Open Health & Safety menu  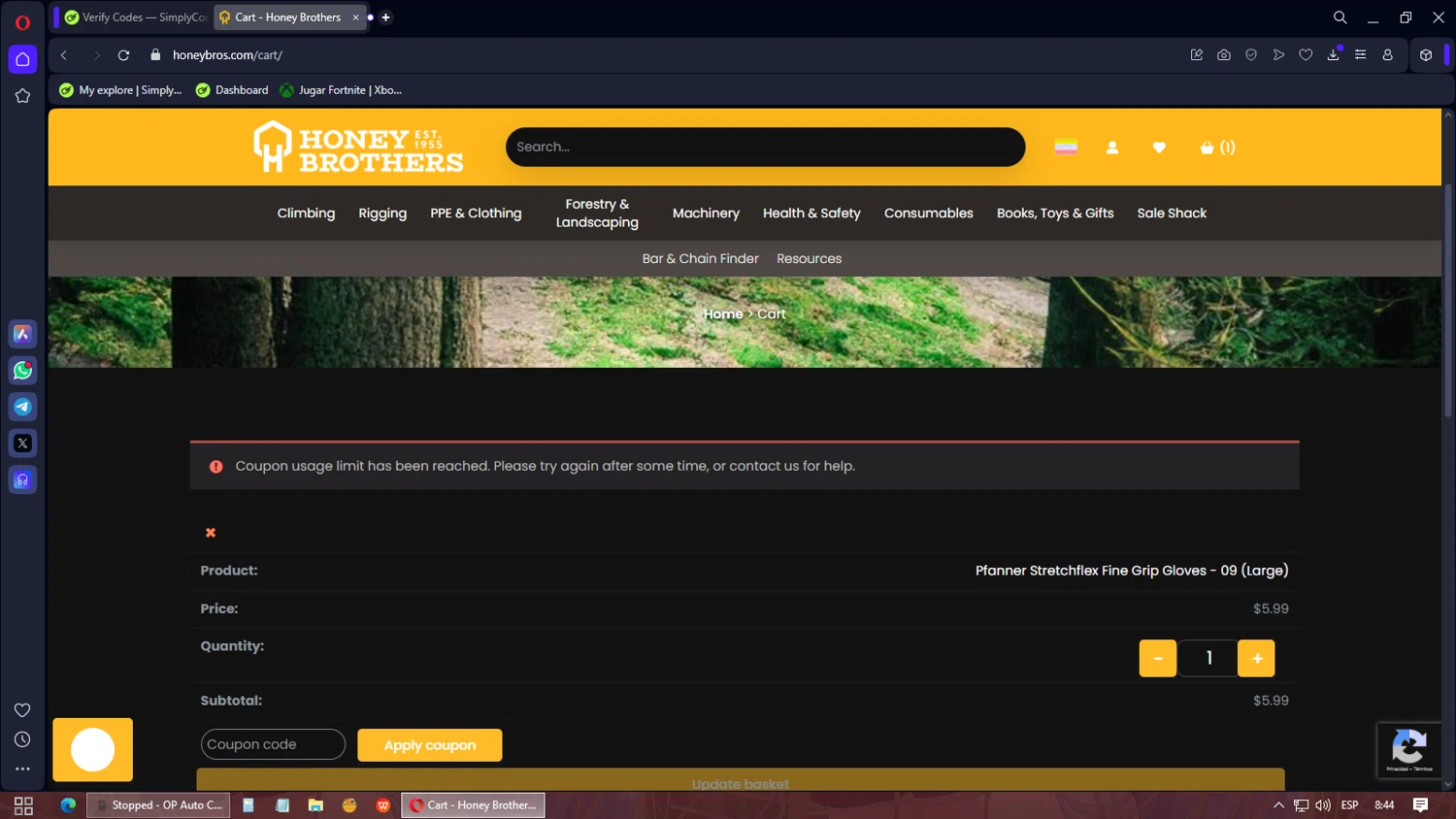pos(811,213)
